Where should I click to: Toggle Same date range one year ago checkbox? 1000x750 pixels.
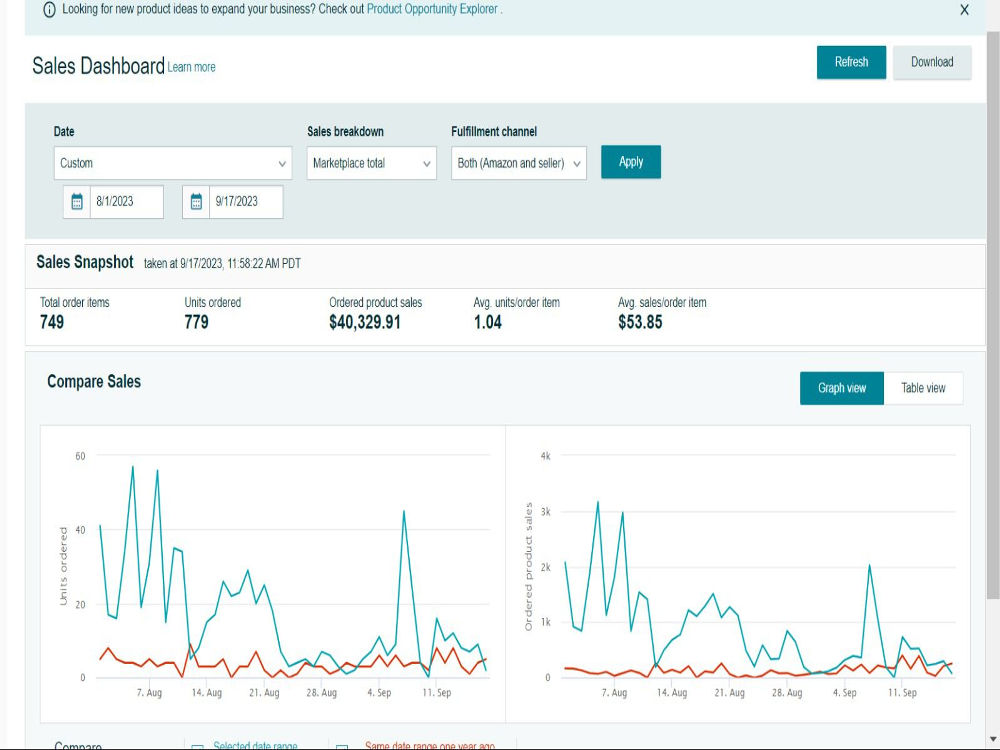(x=342, y=746)
